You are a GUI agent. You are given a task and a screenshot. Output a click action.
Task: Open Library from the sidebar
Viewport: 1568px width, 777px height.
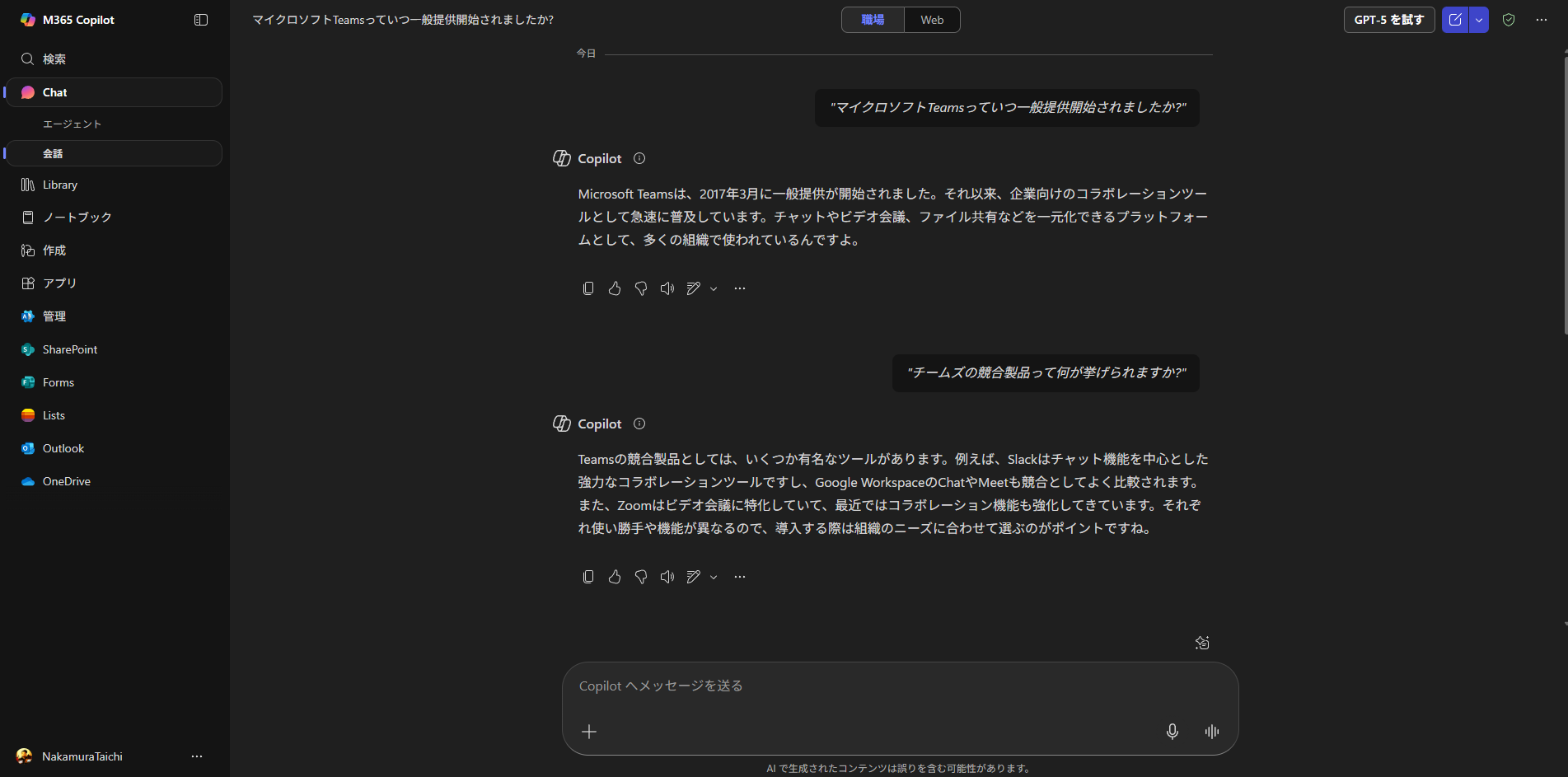(x=60, y=185)
